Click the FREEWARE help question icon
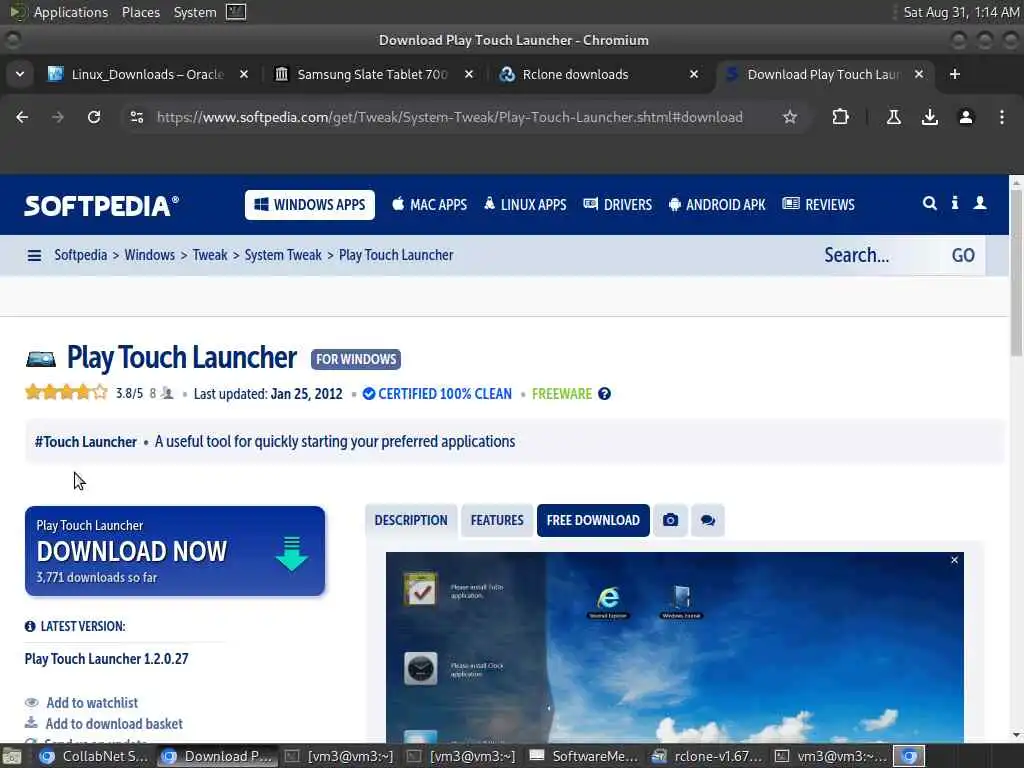Viewport: 1024px width, 768px height. [605, 394]
